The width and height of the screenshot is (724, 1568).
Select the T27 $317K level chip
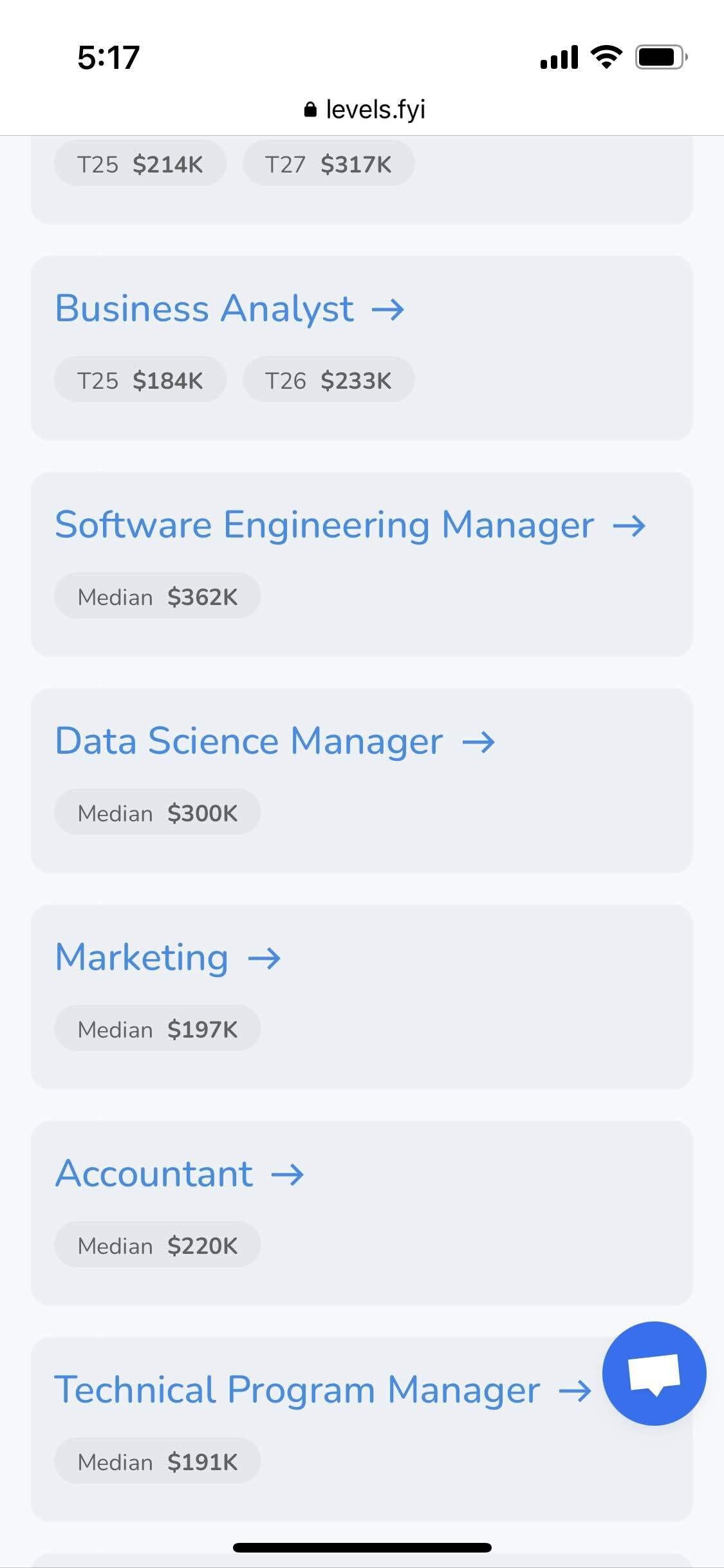pos(328,163)
